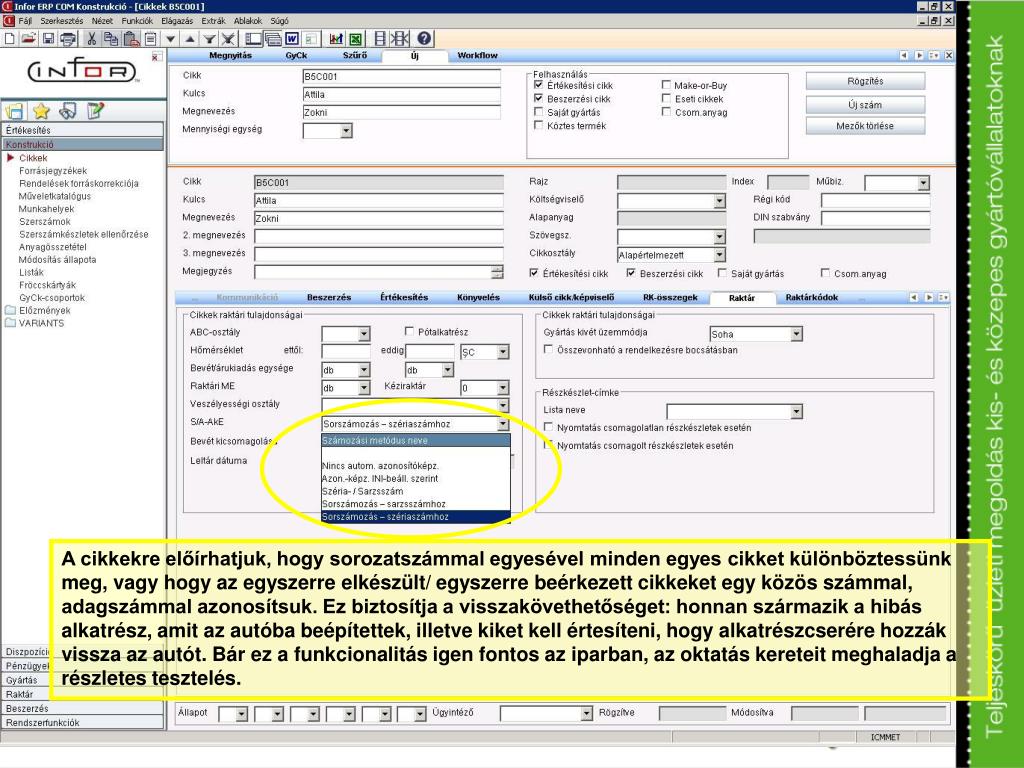This screenshot has width=1024, height=768.
Task: Click the Save diskette toolbar icon
Action: (x=48, y=39)
